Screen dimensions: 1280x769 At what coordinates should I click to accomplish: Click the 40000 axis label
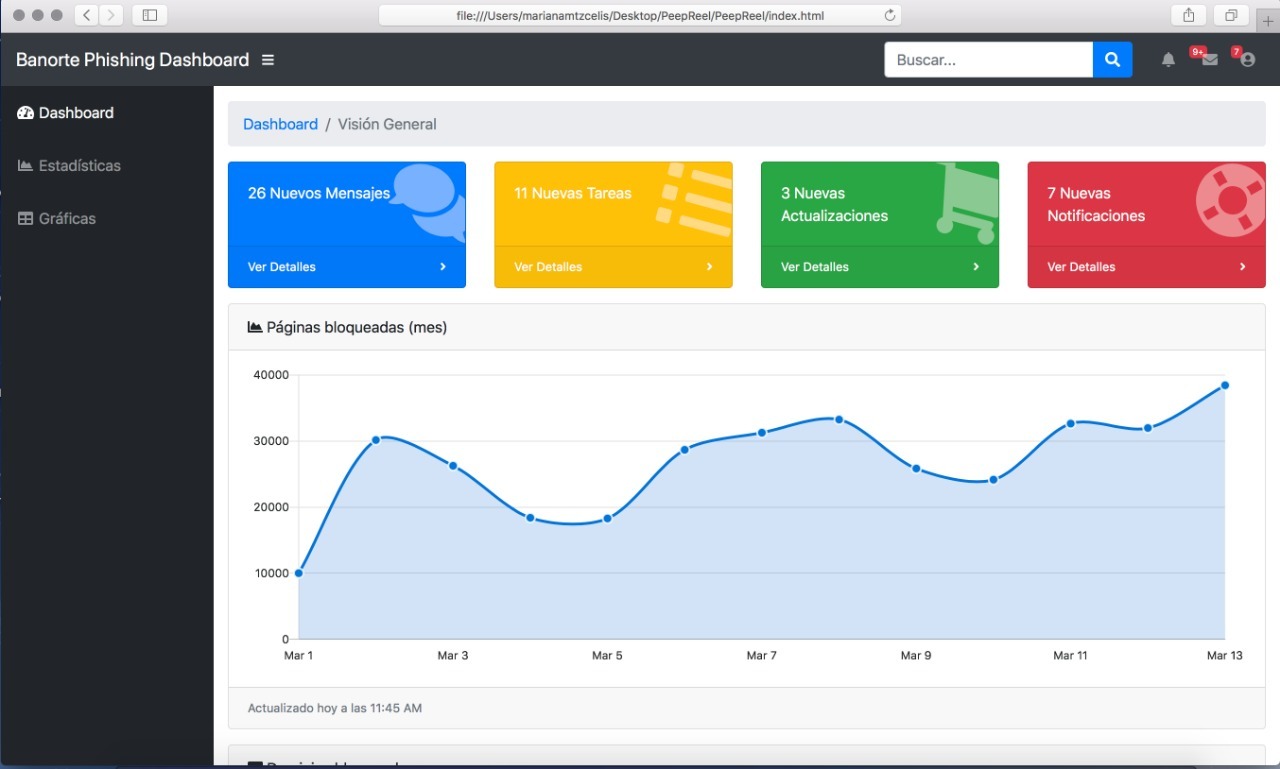(x=269, y=375)
